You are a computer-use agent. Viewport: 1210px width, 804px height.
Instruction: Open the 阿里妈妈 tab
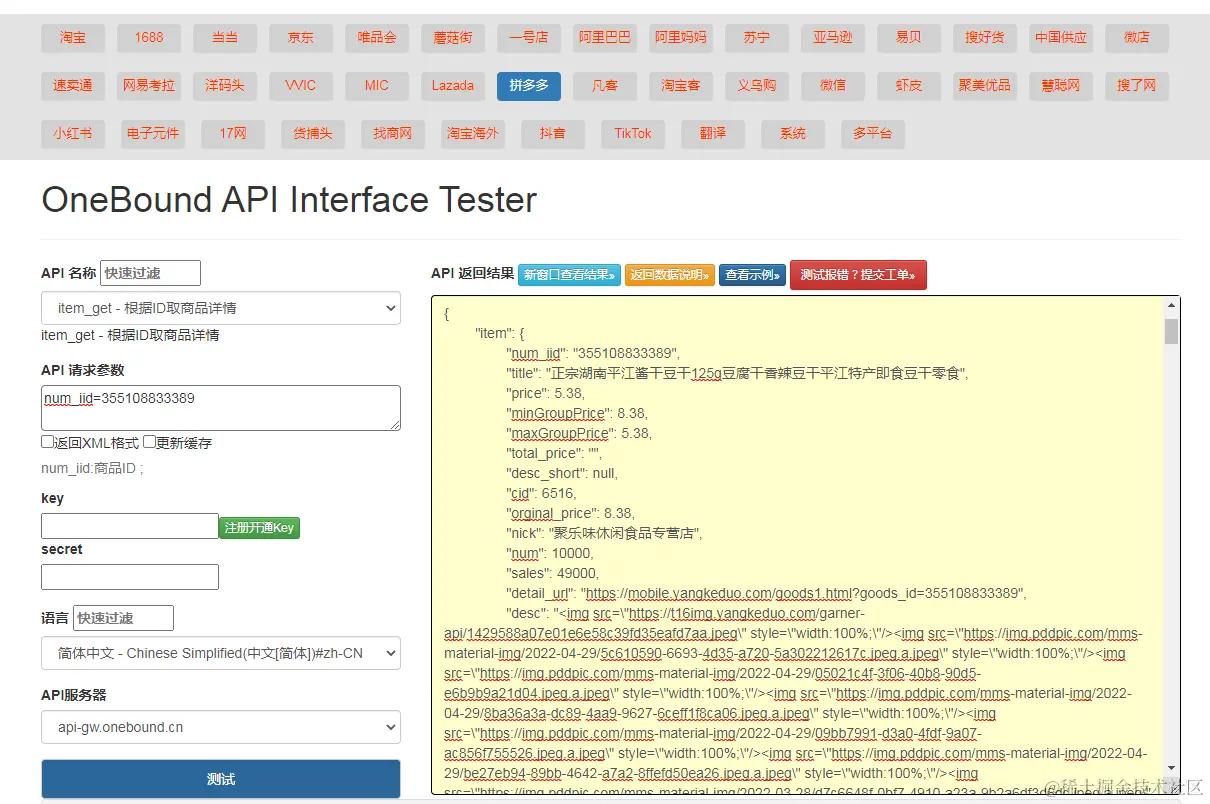[681, 38]
